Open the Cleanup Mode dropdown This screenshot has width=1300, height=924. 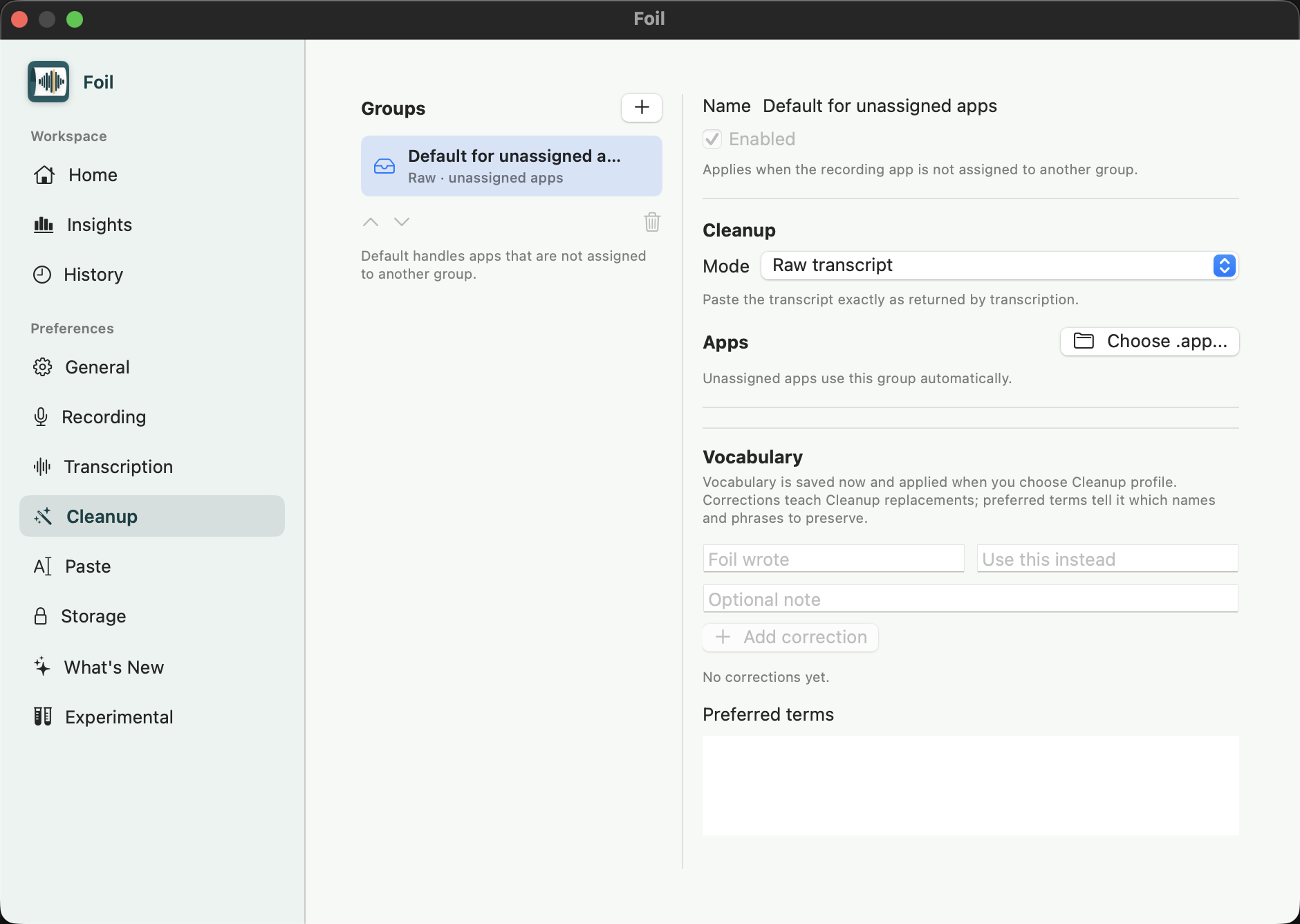[x=999, y=266]
